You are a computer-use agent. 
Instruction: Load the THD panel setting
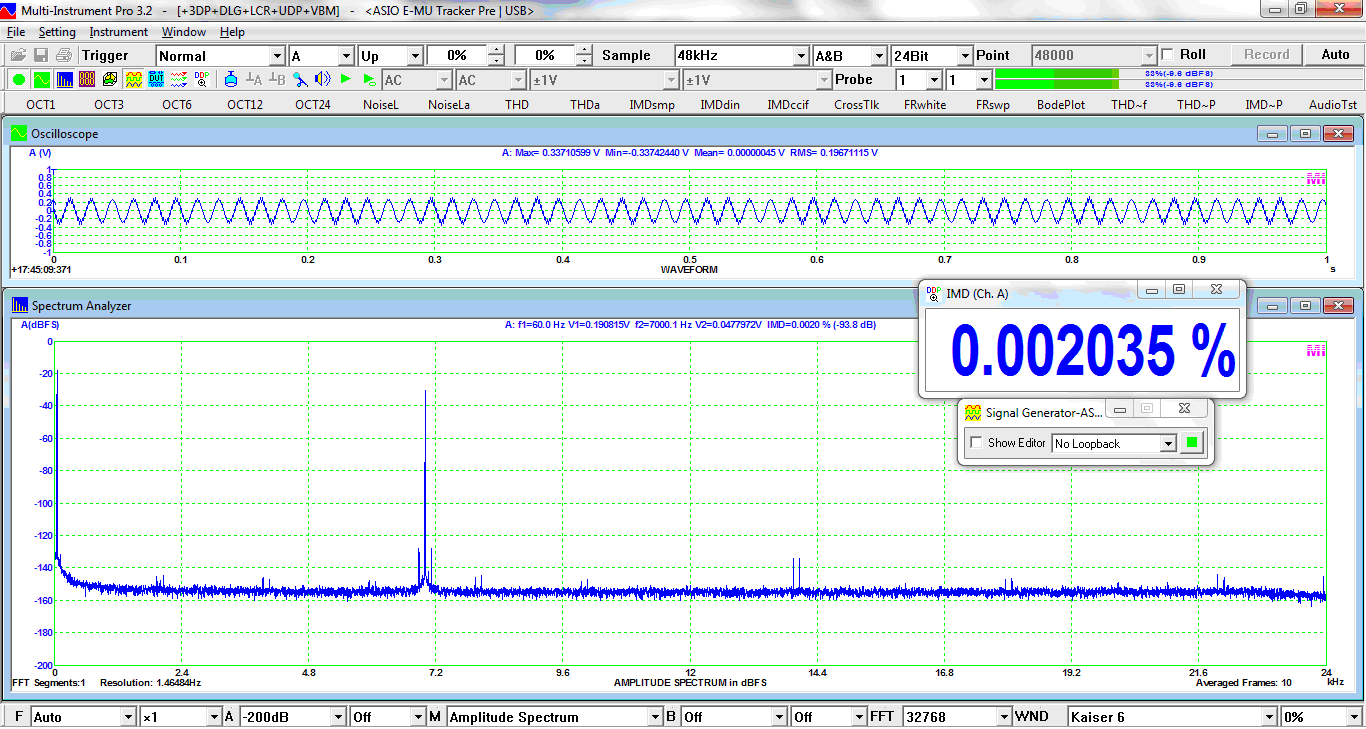pos(517,104)
